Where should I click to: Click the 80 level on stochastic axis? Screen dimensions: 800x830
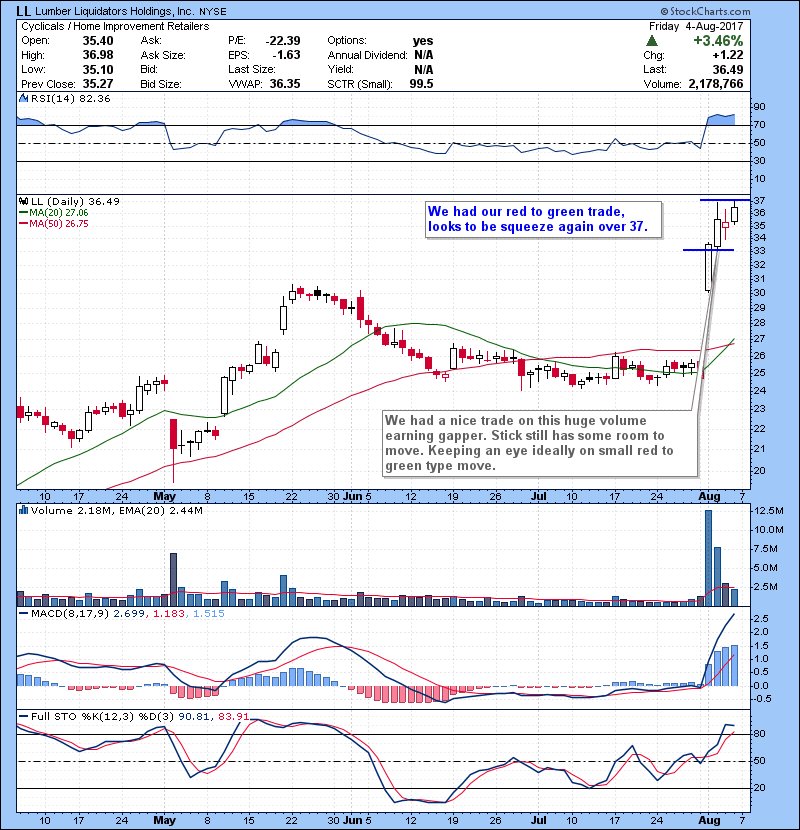click(760, 734)
